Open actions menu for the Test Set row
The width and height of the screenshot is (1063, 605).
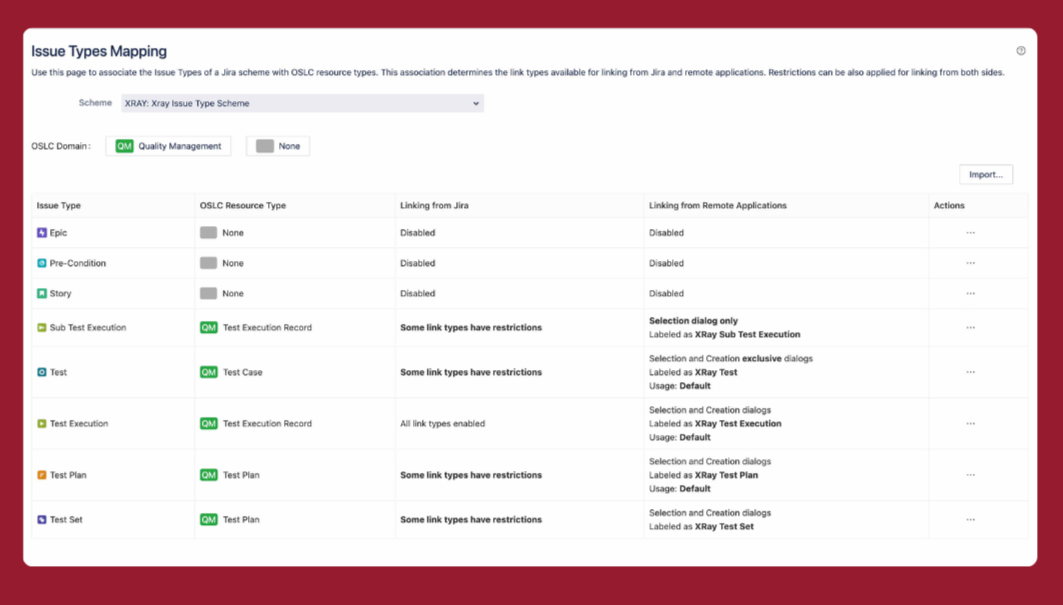pyautogui.click(x=970, y=520)
